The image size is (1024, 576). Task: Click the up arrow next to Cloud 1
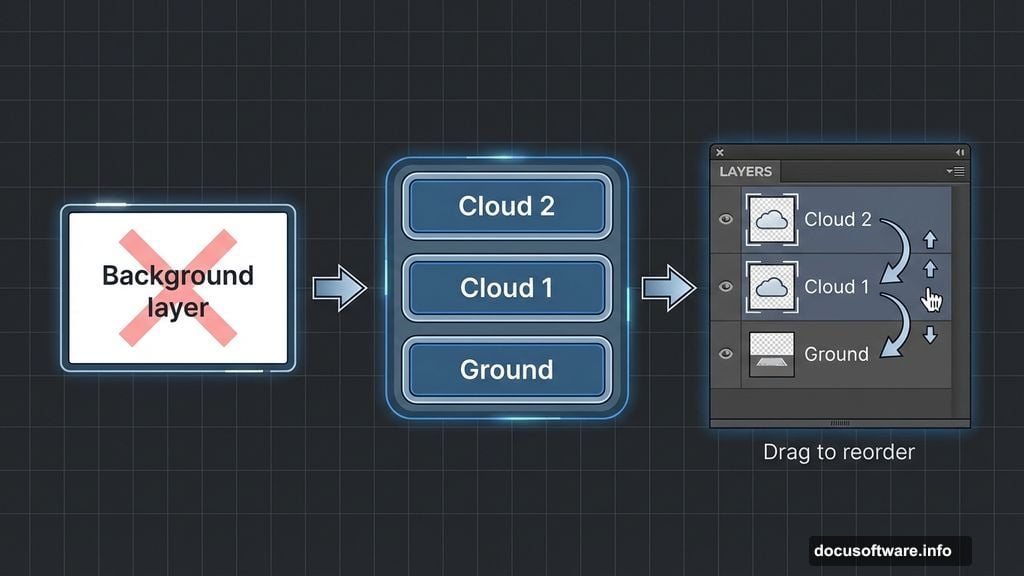click(x=931, y=268)
